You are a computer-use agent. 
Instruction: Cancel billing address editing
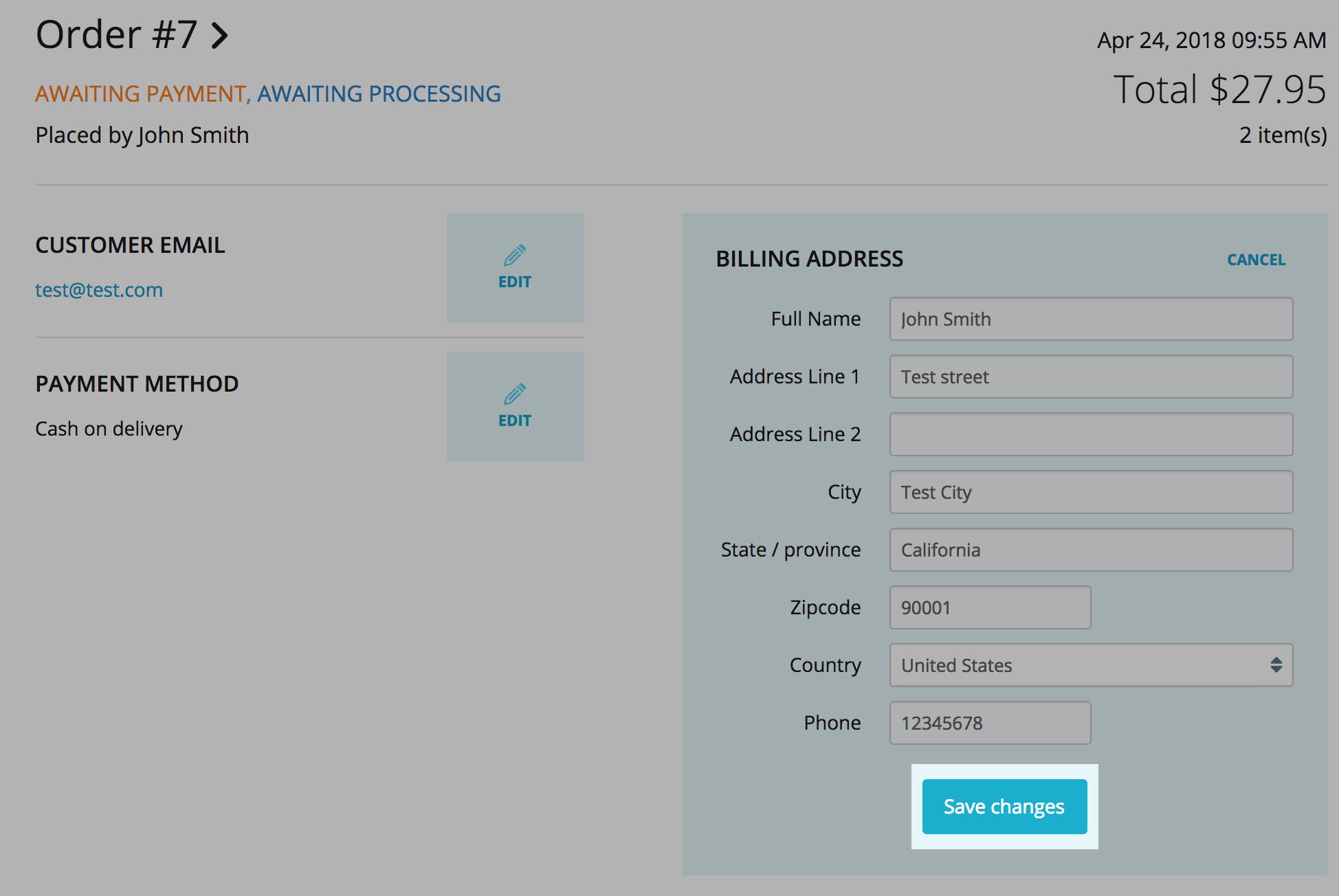[x=1256, y=260]
